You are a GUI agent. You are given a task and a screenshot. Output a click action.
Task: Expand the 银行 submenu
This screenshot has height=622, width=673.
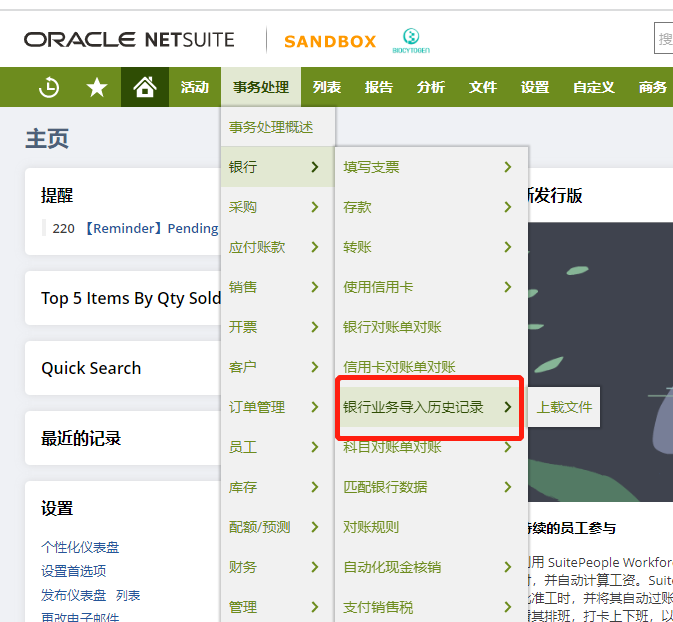point(278,167)
